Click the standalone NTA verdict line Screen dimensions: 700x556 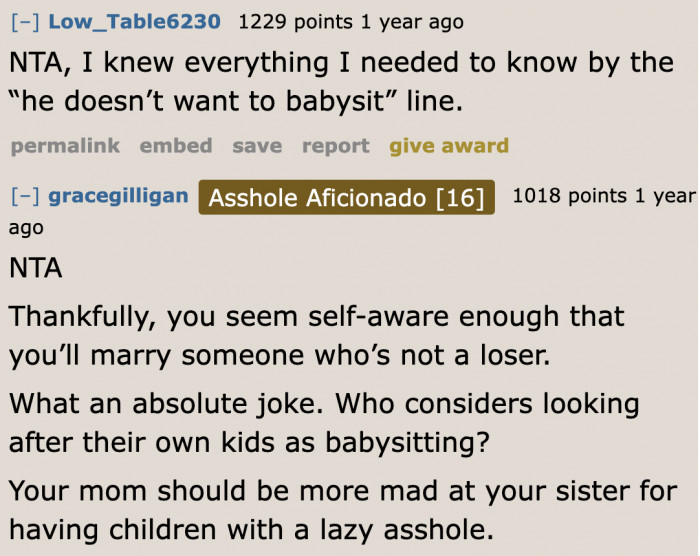click(36, 268)
